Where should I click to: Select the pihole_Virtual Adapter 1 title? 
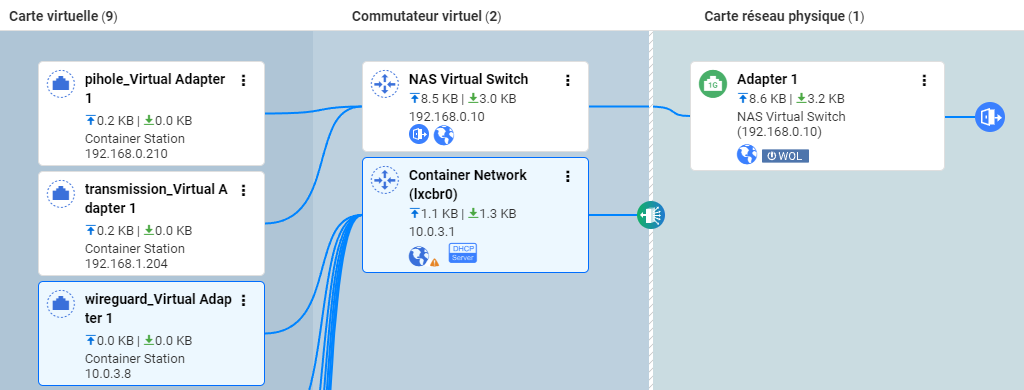pyautogui.click(x=155, y=88)
